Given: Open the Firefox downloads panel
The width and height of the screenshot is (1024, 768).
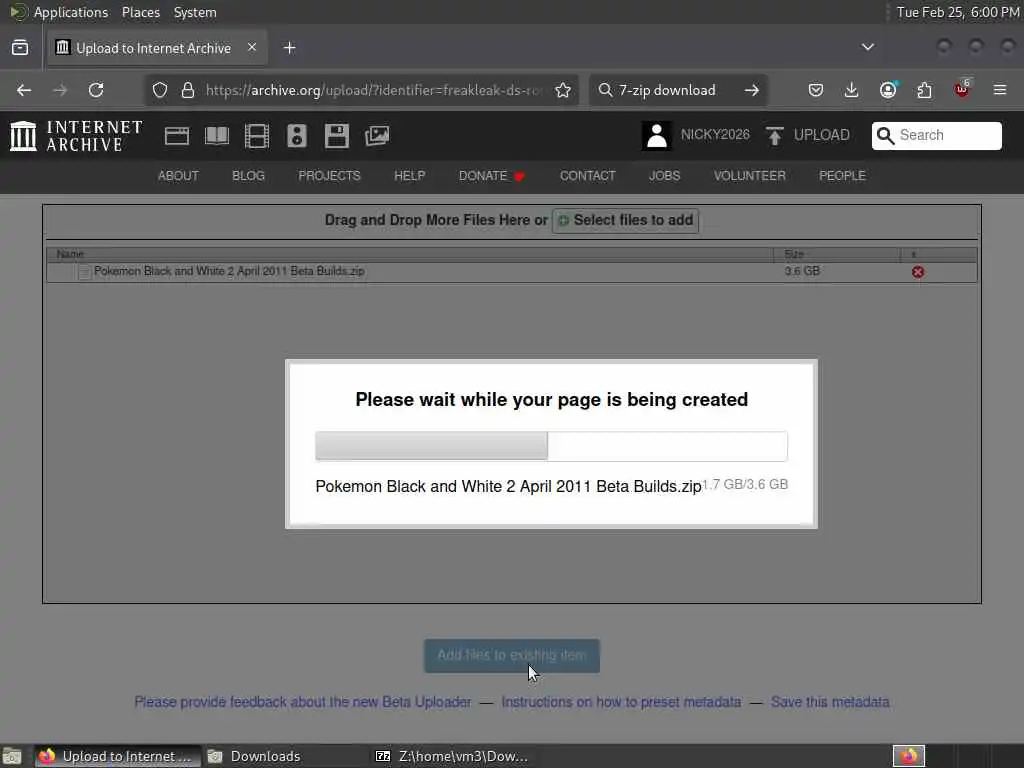Looking at the screenshot, I should [852, 90].
